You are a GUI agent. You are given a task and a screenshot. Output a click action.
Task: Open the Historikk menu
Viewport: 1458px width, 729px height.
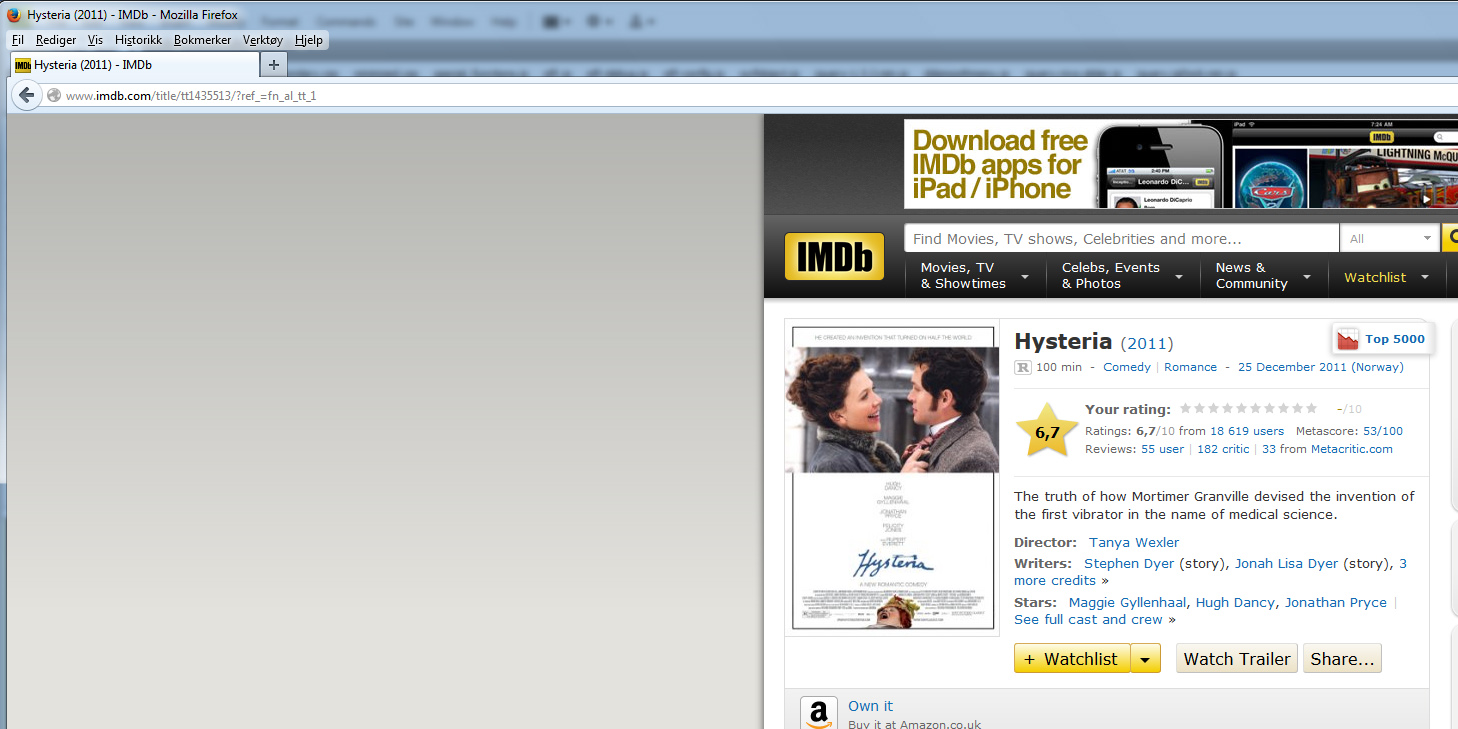click(138, 40)
